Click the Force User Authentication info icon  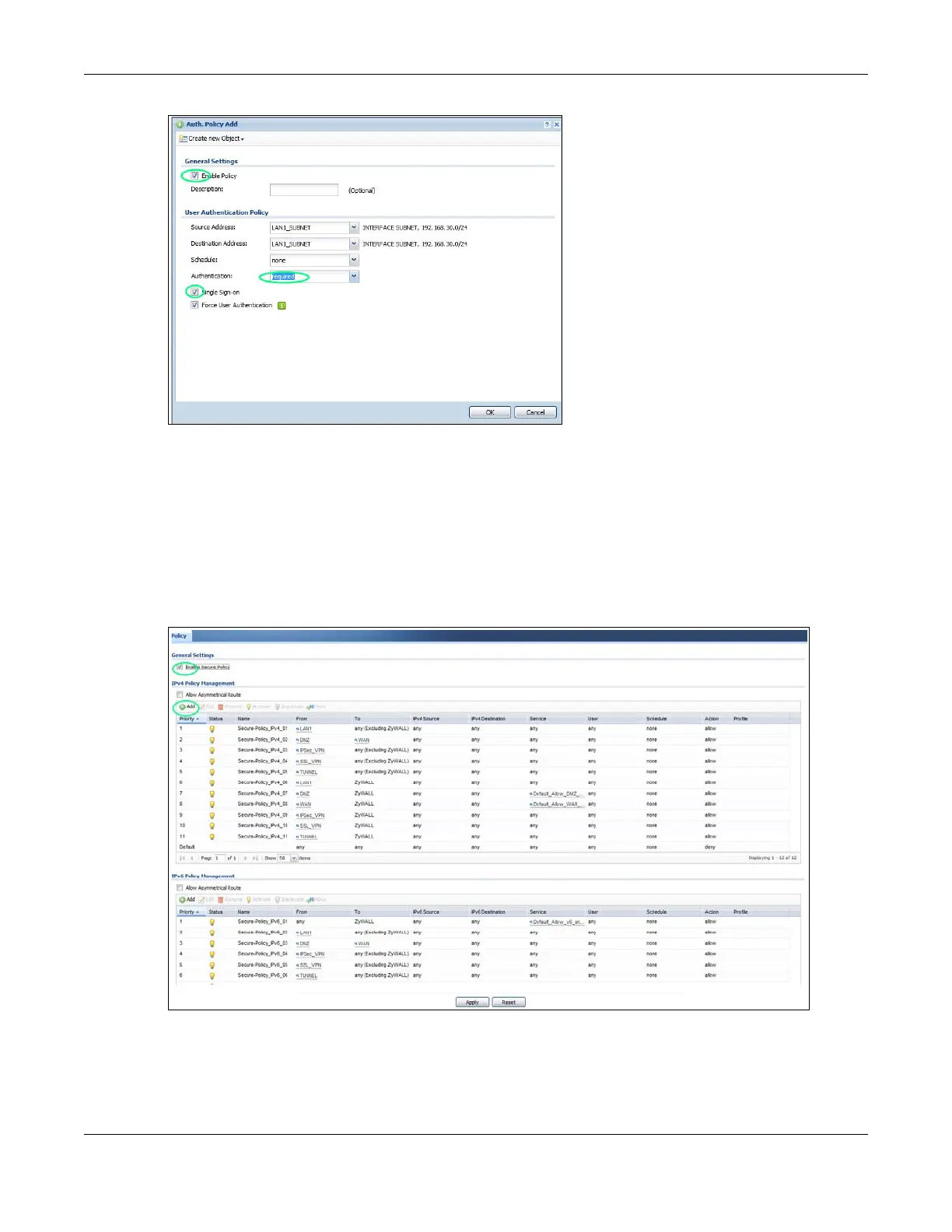pos(282,306)
